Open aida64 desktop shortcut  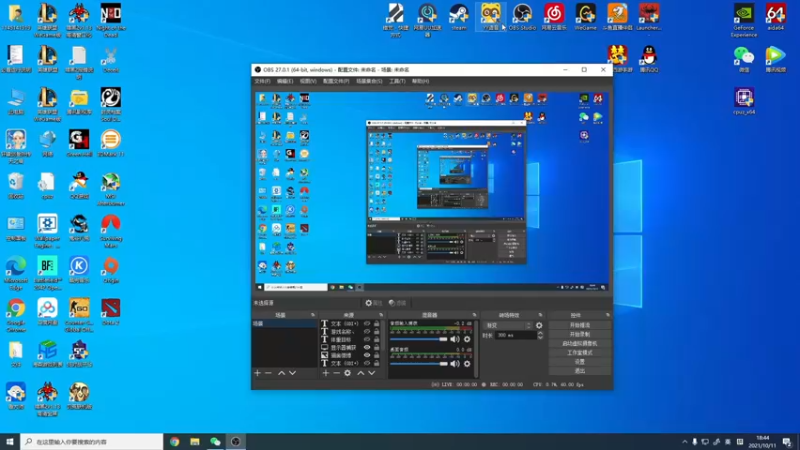pos(776,17)
